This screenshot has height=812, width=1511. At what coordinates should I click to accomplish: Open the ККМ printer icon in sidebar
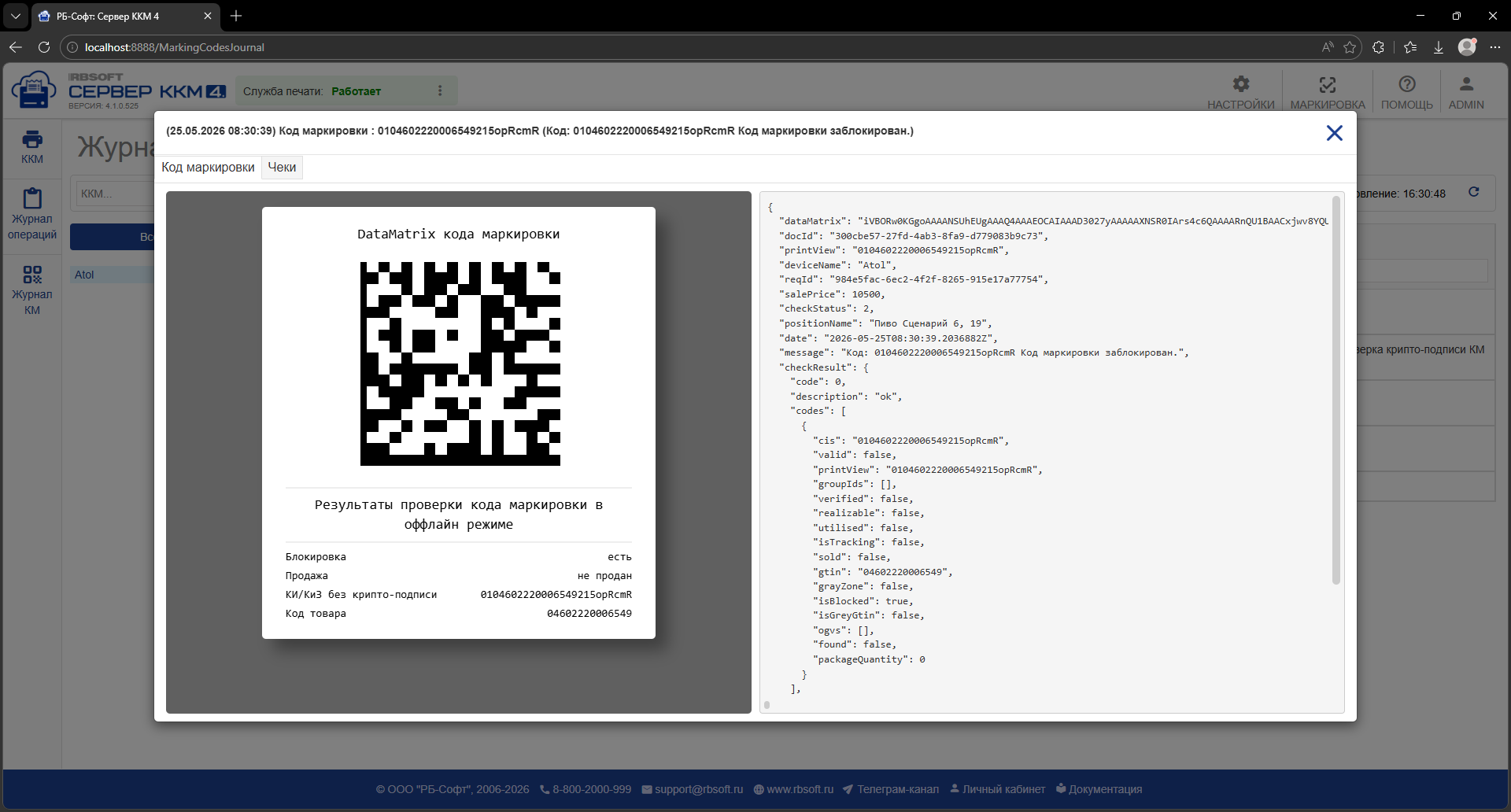pos(32,140)
